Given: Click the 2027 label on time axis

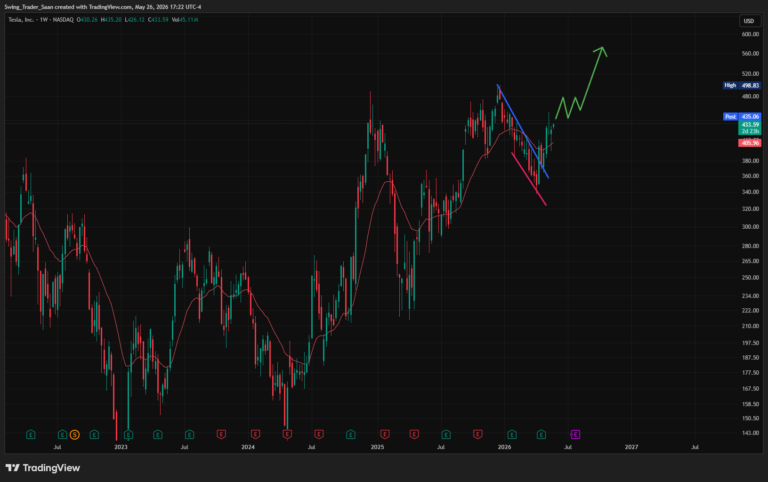Looking at the screenshot, I should point(631,447).
